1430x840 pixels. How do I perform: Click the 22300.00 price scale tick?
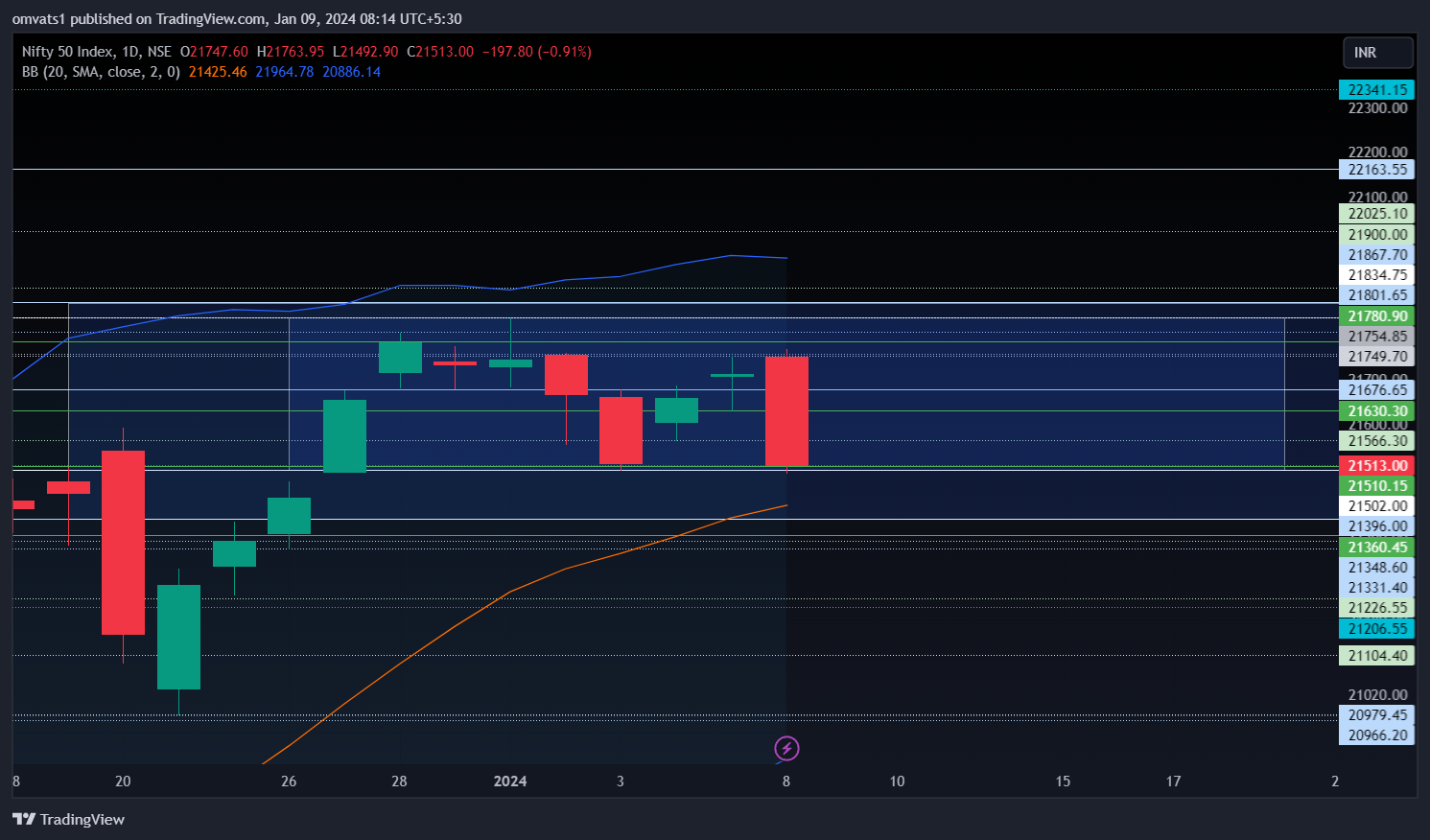pos(1377,108)
